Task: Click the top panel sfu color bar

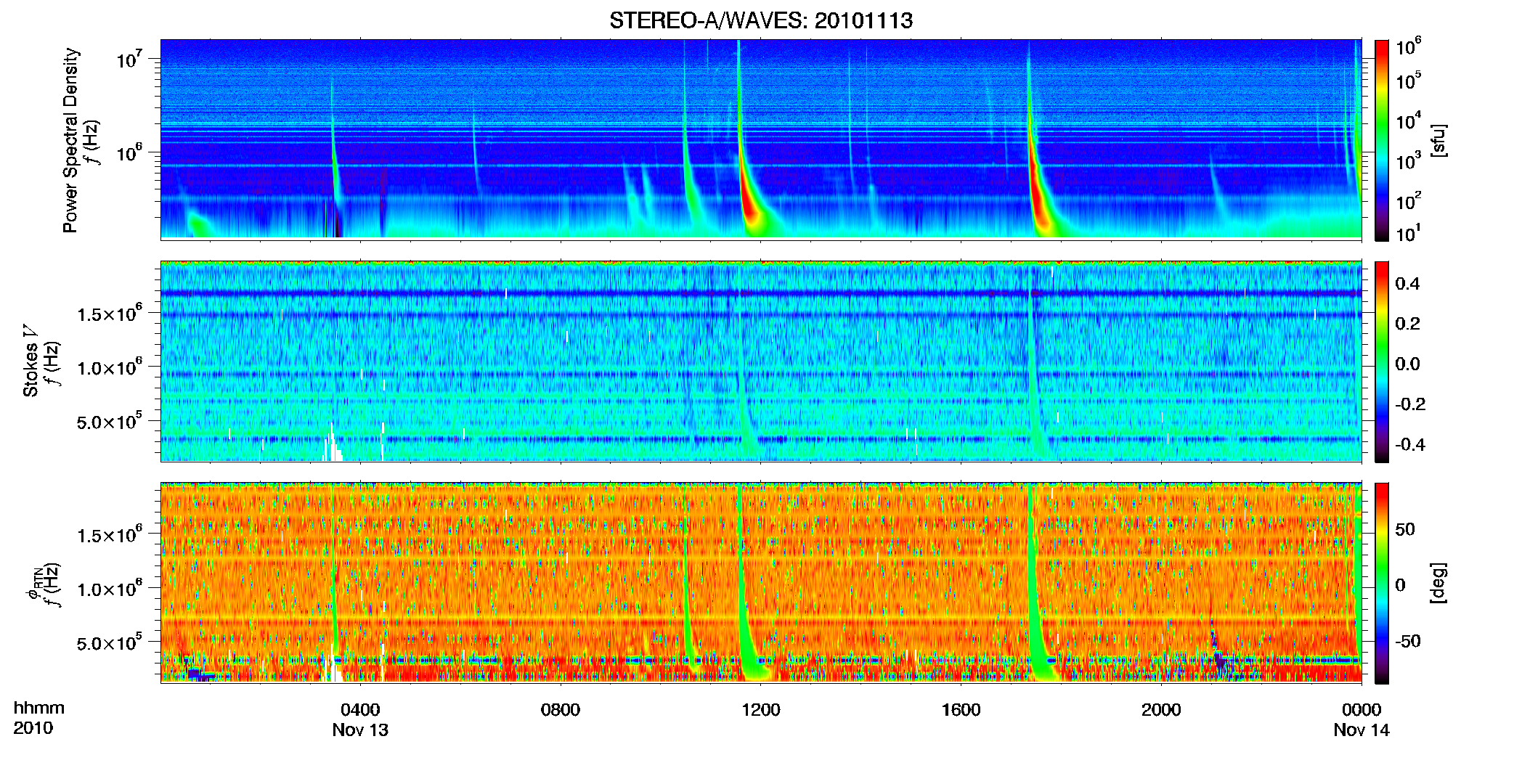Action: (1382, 140)
